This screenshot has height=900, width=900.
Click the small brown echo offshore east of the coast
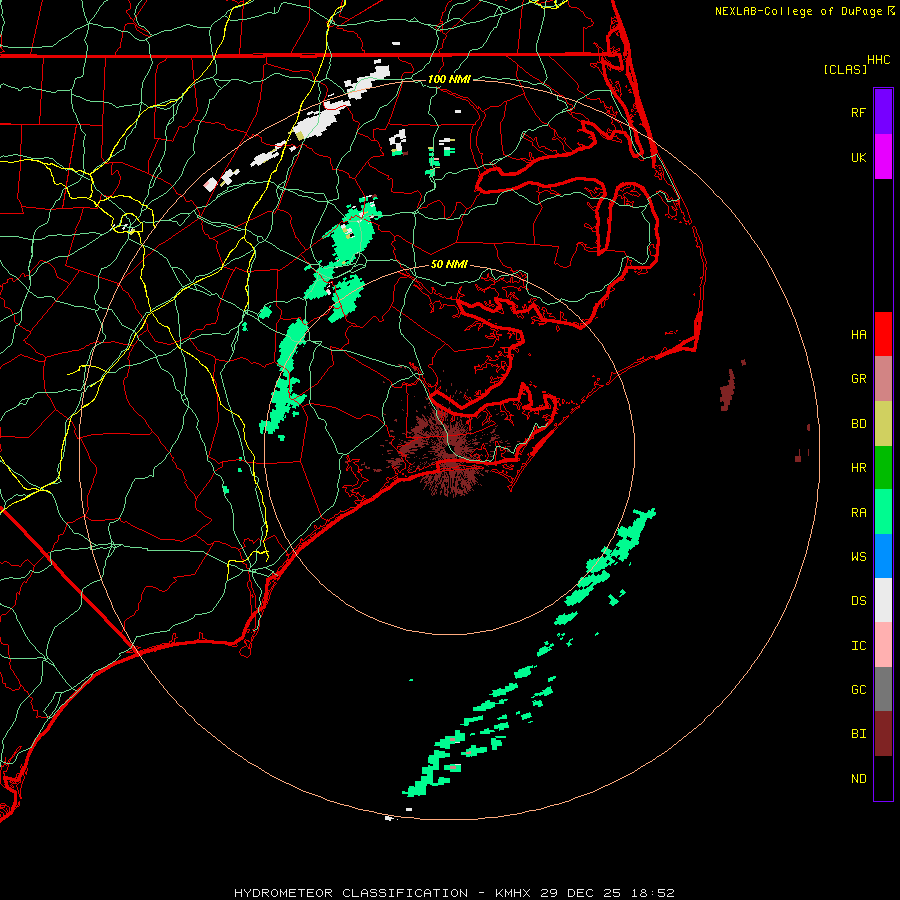728,390
